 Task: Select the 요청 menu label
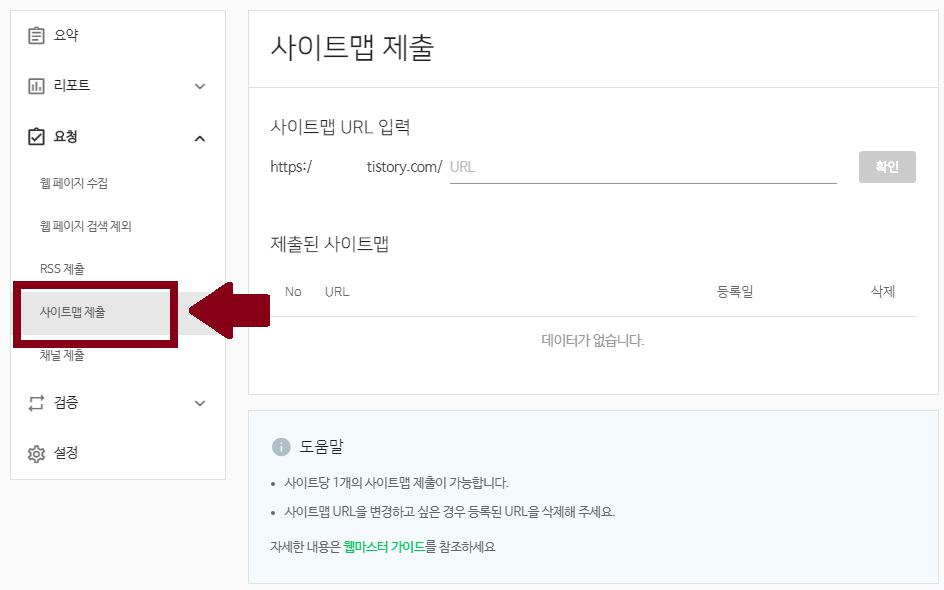coord(66,137)
